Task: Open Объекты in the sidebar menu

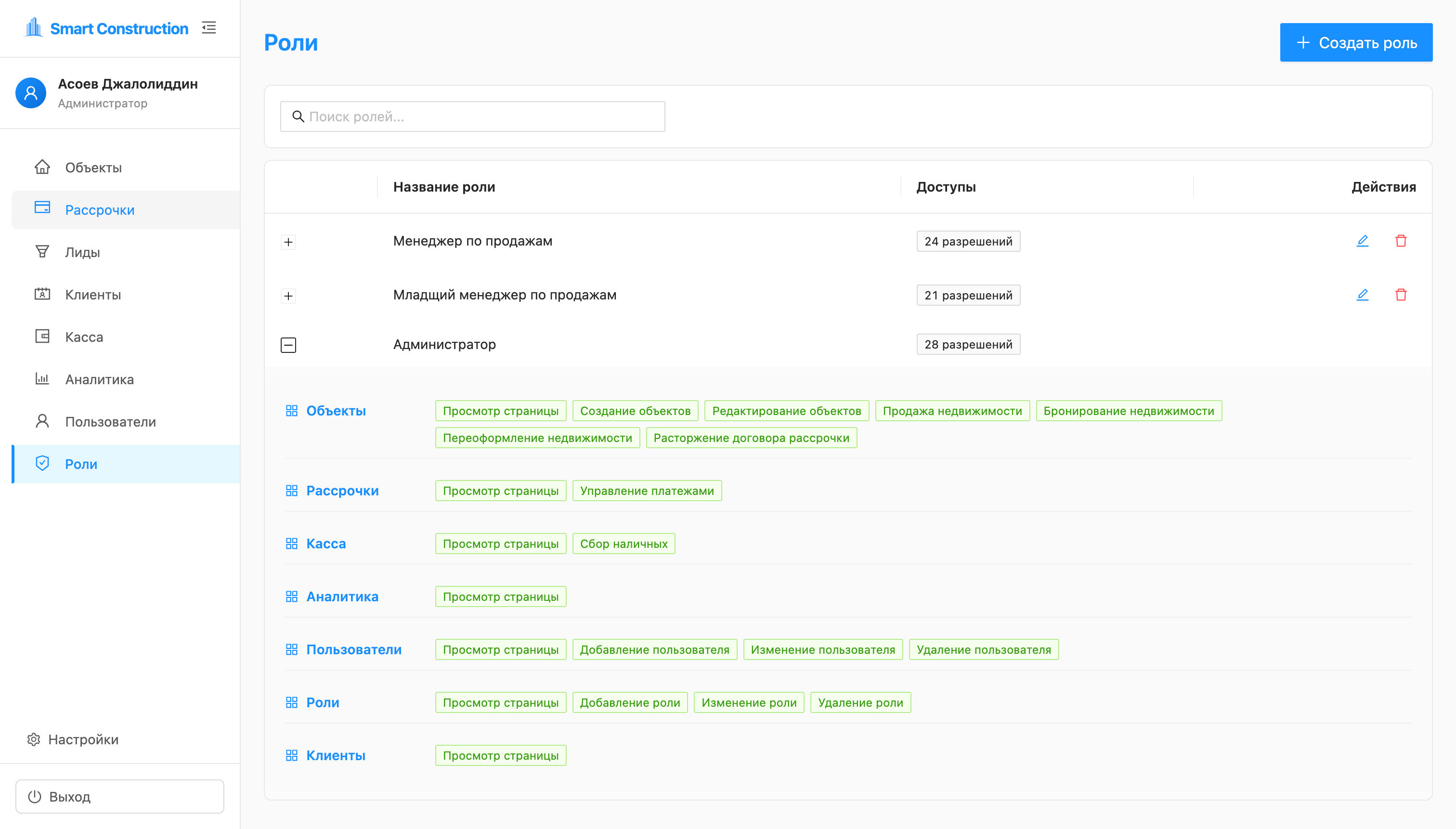Action: point(126,168)
